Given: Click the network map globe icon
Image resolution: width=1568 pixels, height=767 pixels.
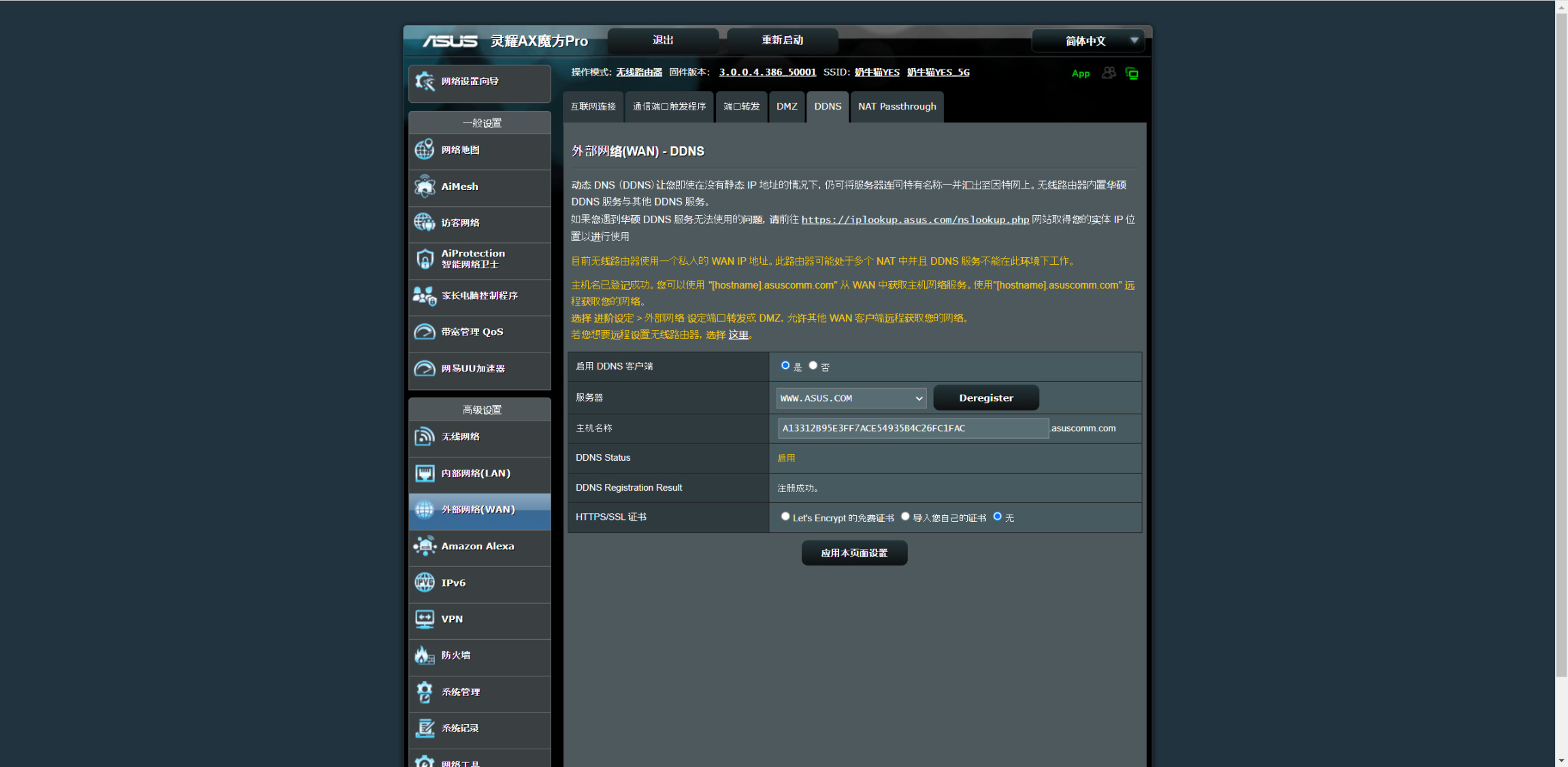Looking at the screenshot, I should pyautogui.click(x=425, y=150).
